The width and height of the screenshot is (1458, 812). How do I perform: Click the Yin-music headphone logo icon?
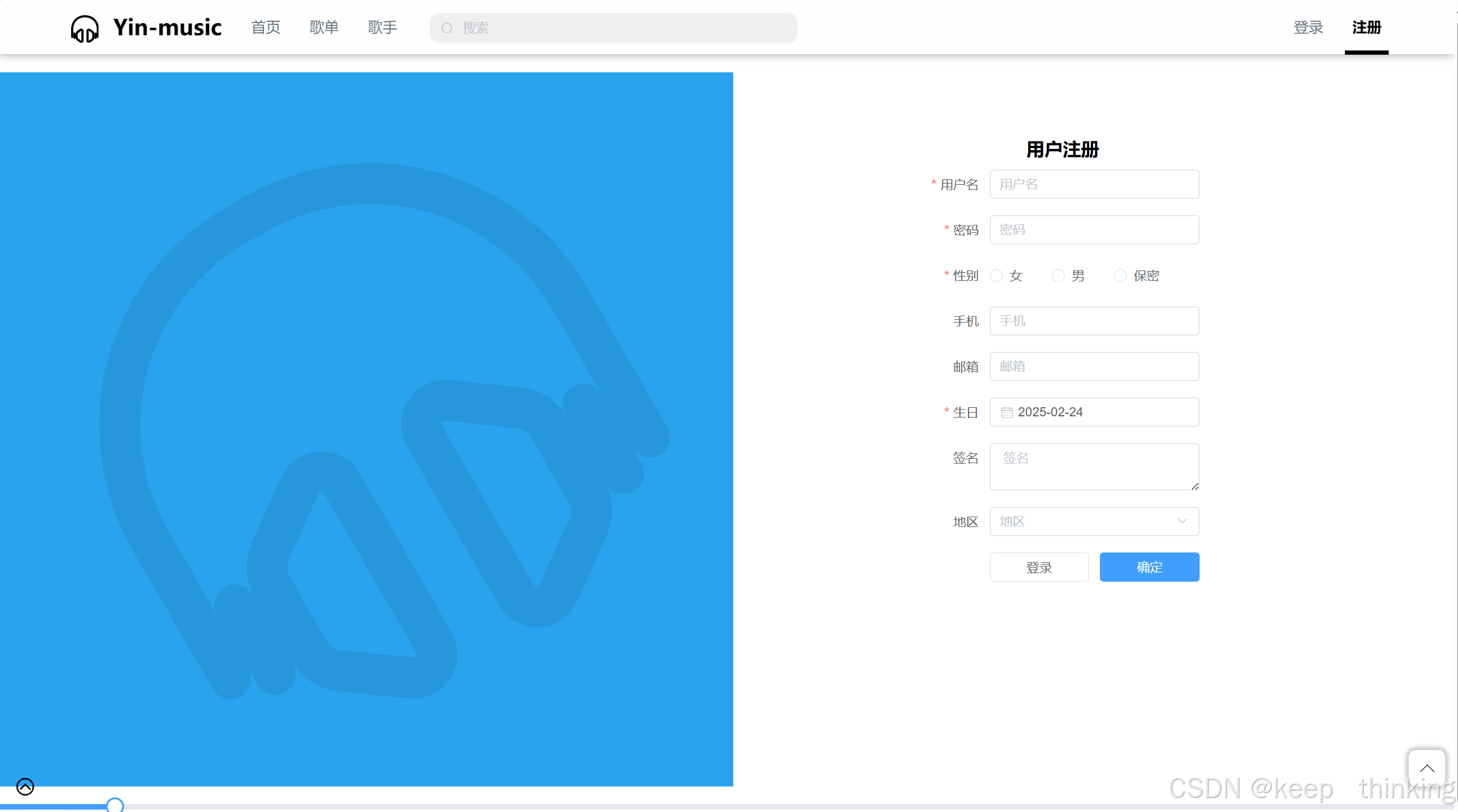[x=85, y=29]
